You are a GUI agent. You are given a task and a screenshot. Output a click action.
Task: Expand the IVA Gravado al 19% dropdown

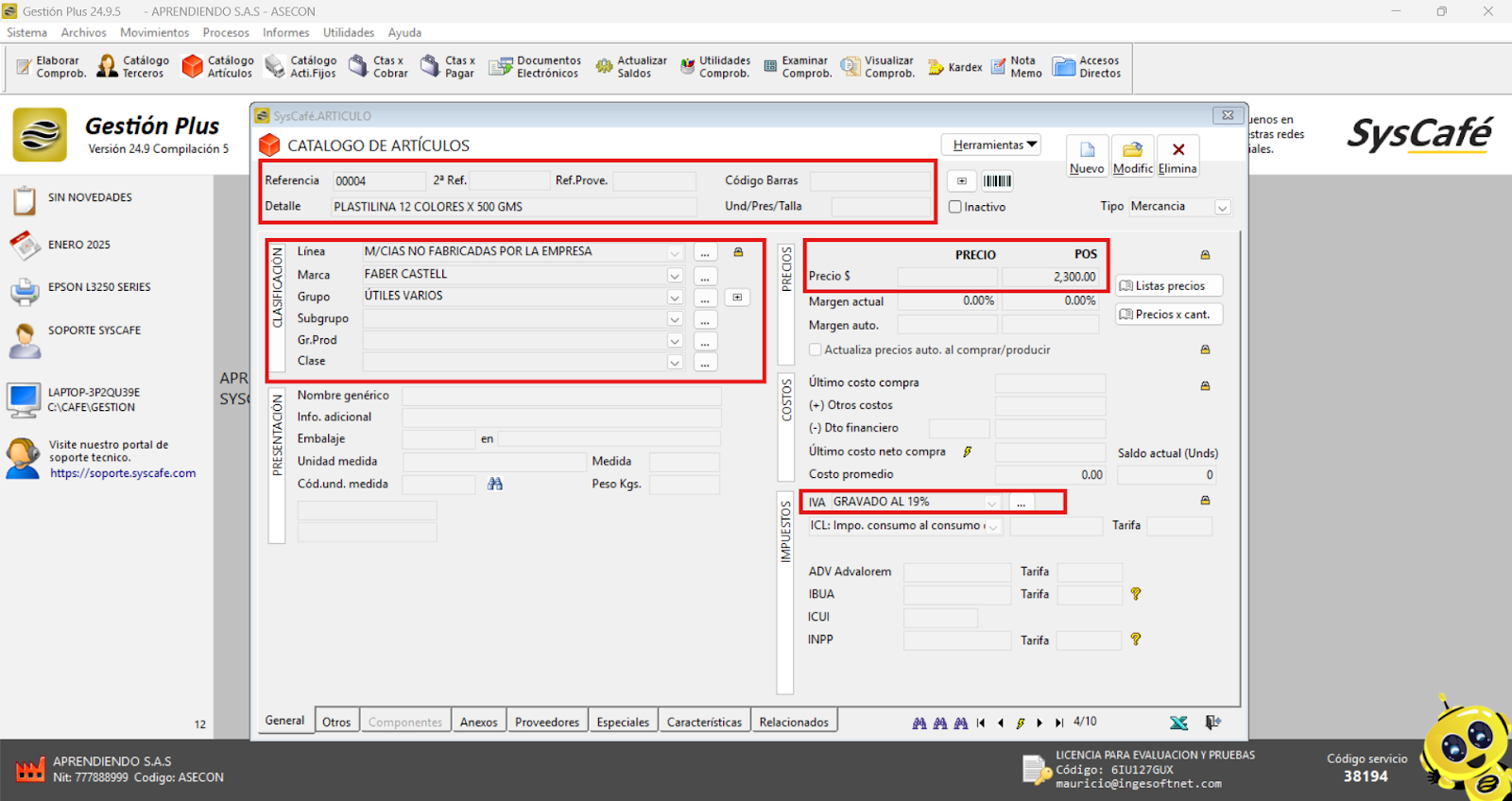(x=991, y=503)
